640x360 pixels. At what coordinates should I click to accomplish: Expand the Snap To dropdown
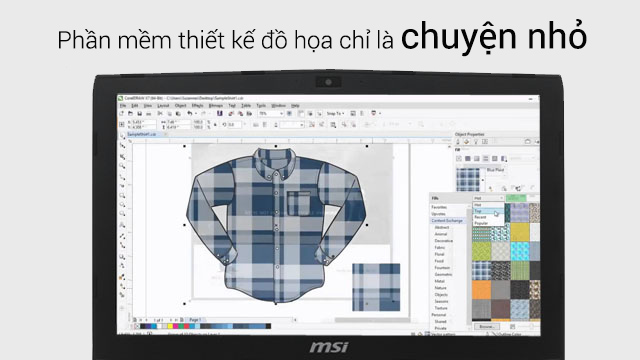tap(336, 113)
